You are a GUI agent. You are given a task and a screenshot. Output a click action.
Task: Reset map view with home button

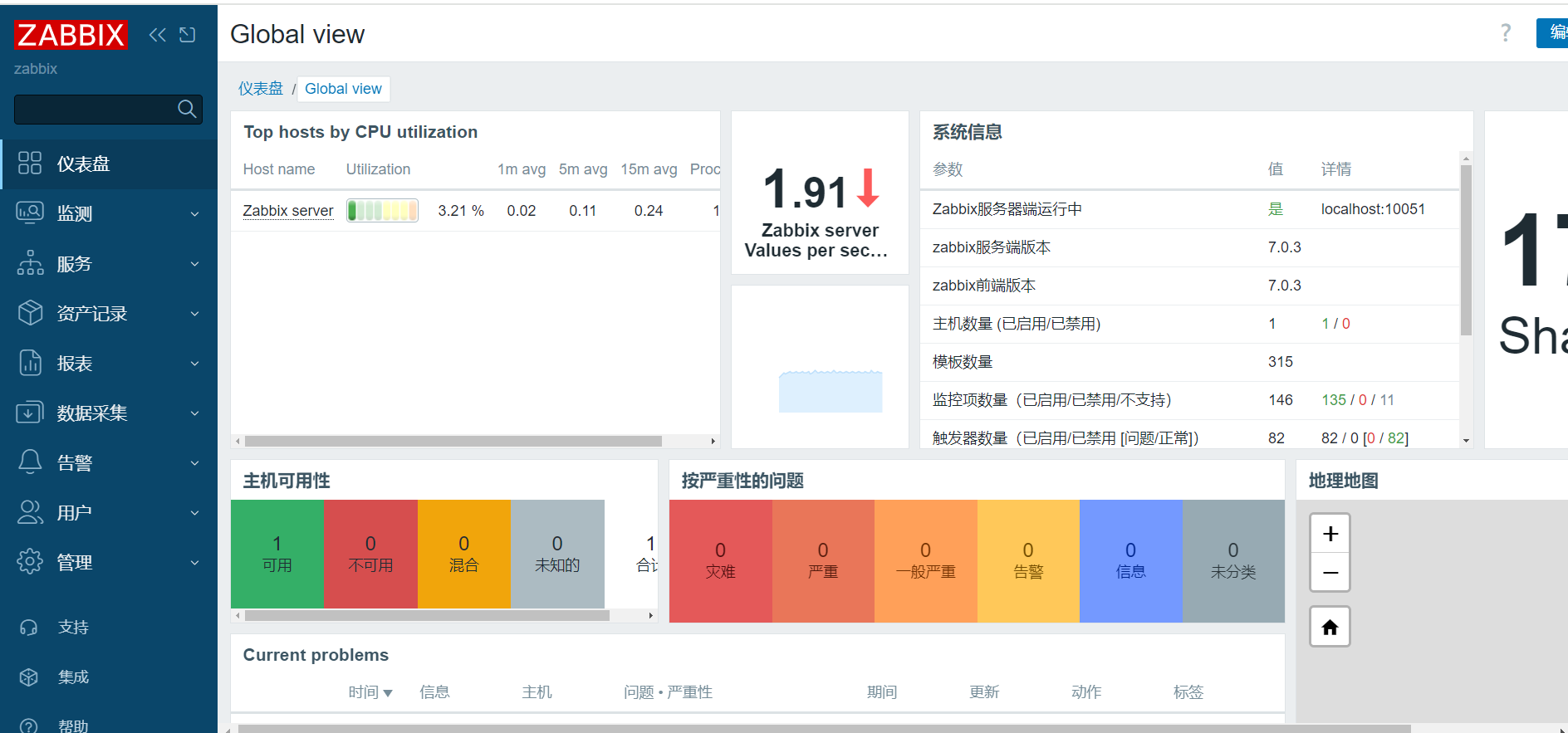[x=1330, y=627]
